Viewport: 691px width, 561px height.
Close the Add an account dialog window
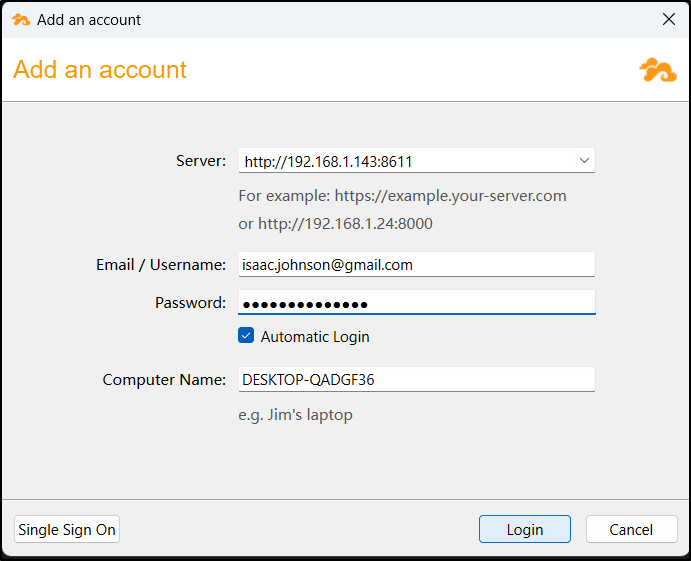coord(669,19)
